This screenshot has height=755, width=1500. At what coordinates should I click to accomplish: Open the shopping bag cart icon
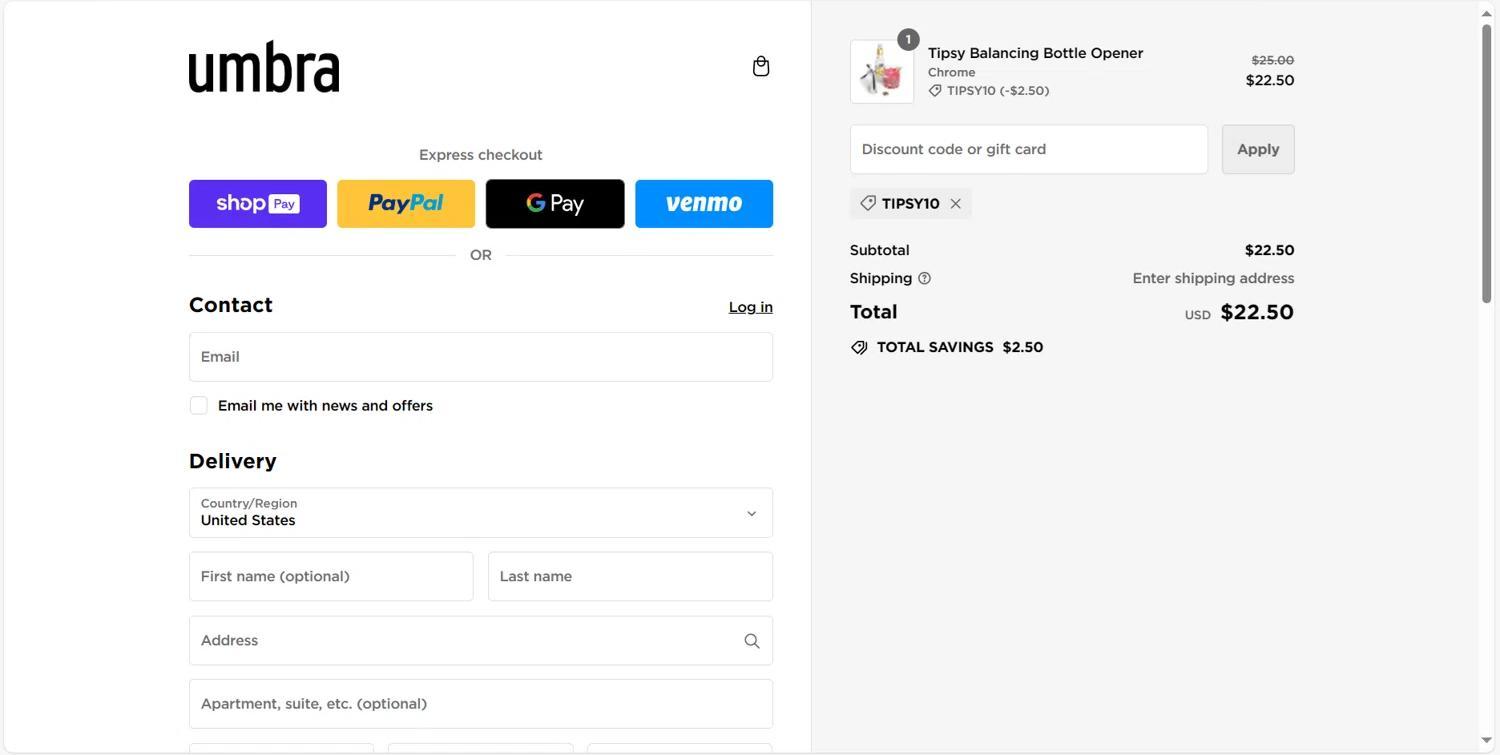761,66
